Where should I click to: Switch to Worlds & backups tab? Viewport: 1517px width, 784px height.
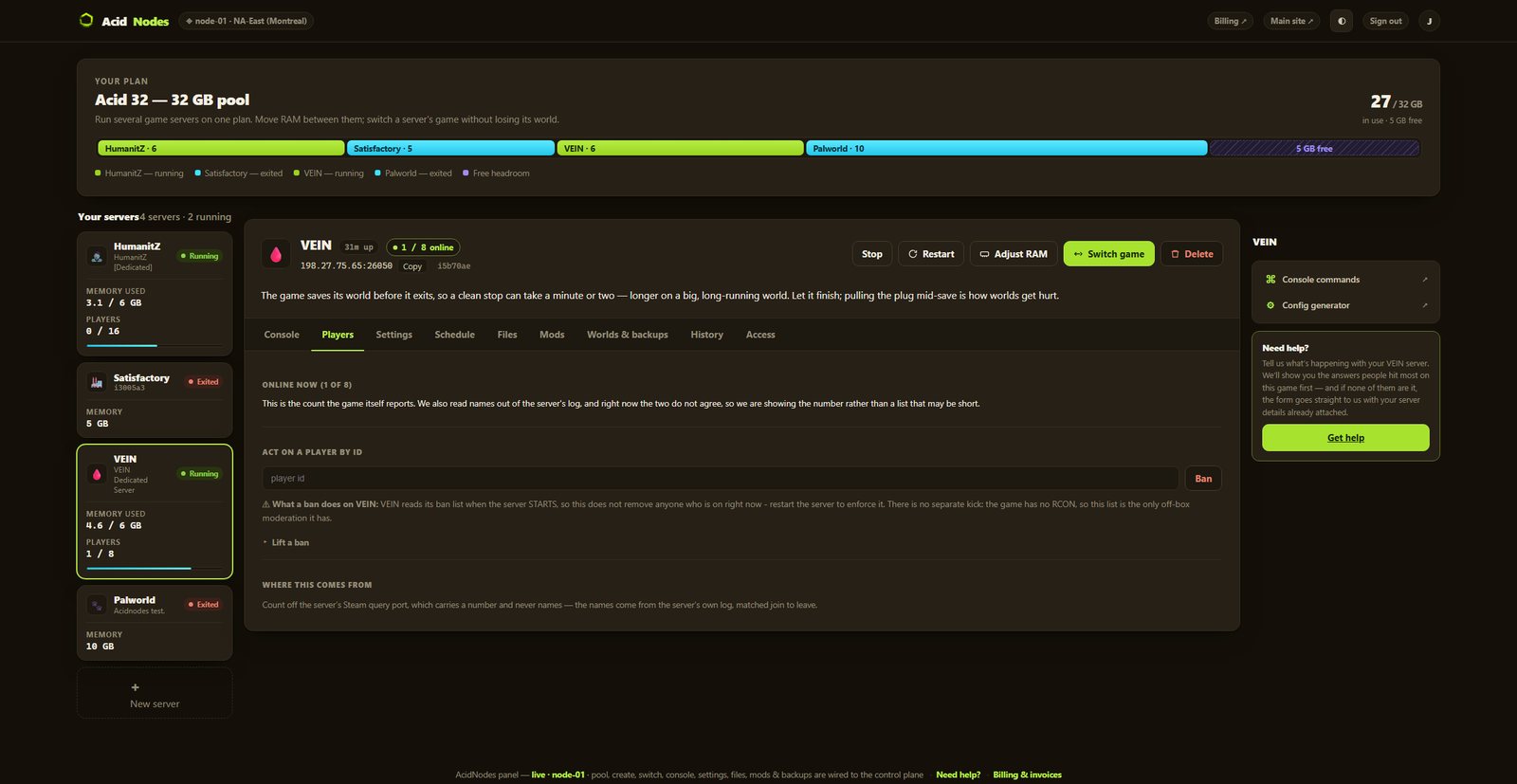click(628, 335)
